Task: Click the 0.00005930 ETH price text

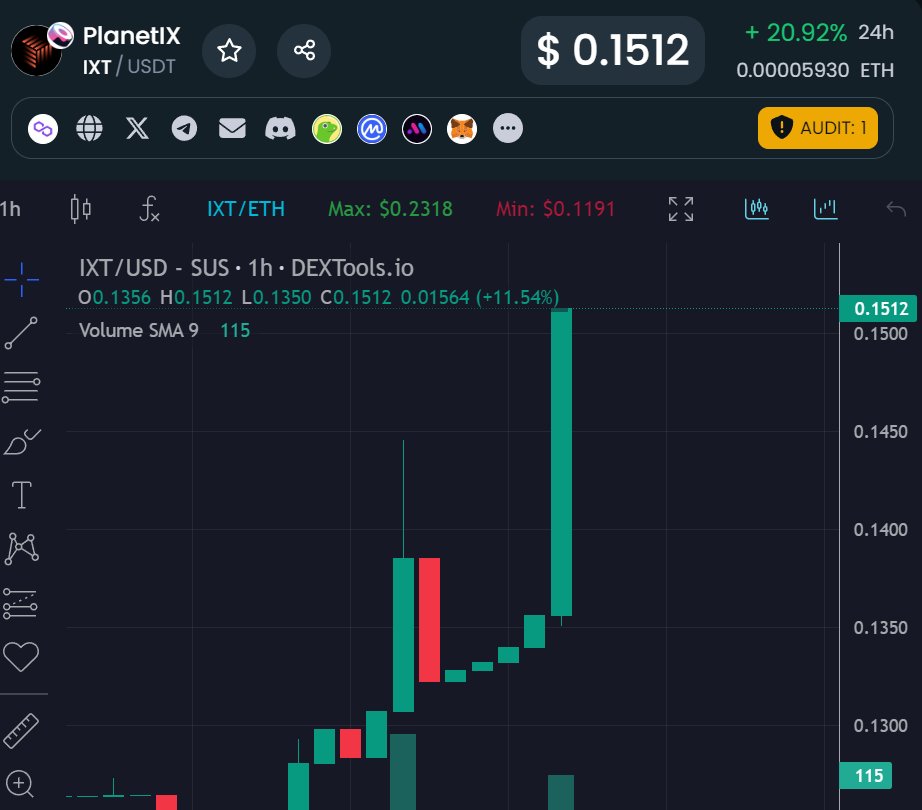Action: point(815,71)
